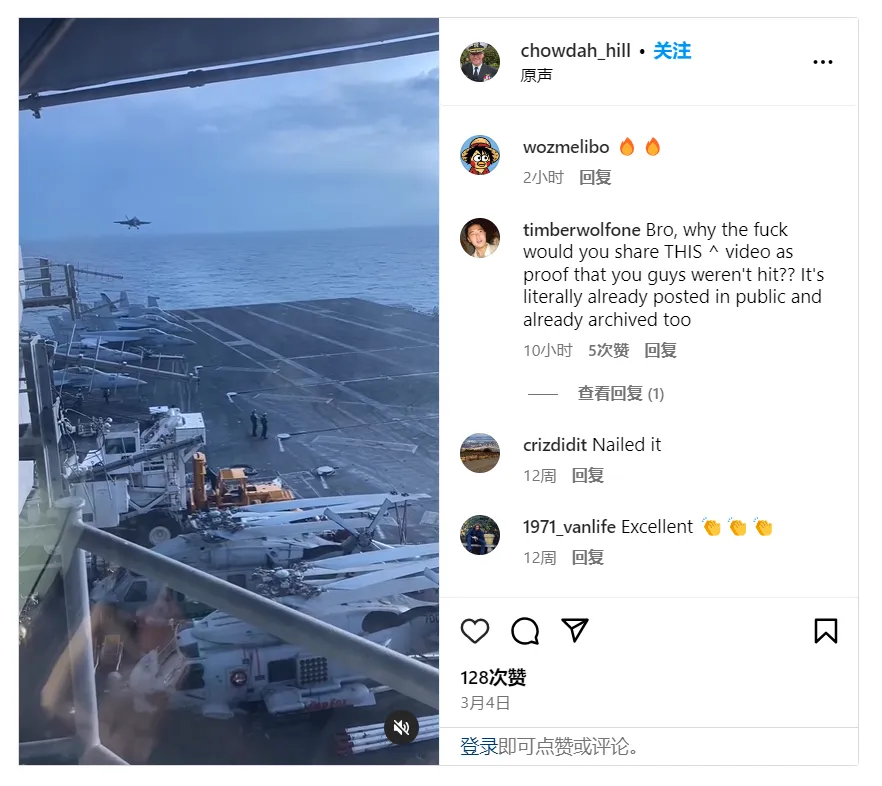Open chowdah_hill profile picture
This screenshot has width=882, height=786.
480,62
